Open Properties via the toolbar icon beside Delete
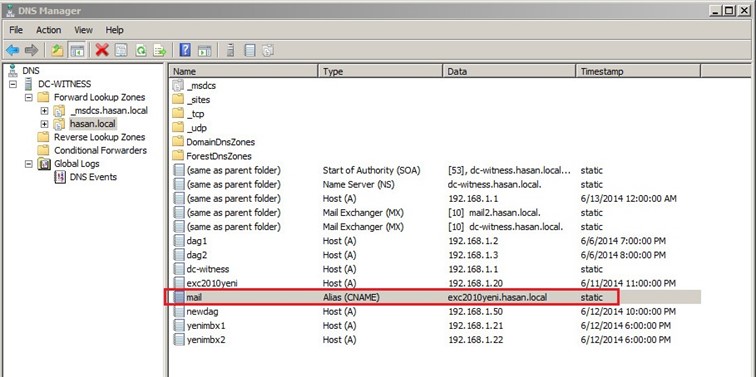This screenshot has height=377, width=756. click(121, 50)
